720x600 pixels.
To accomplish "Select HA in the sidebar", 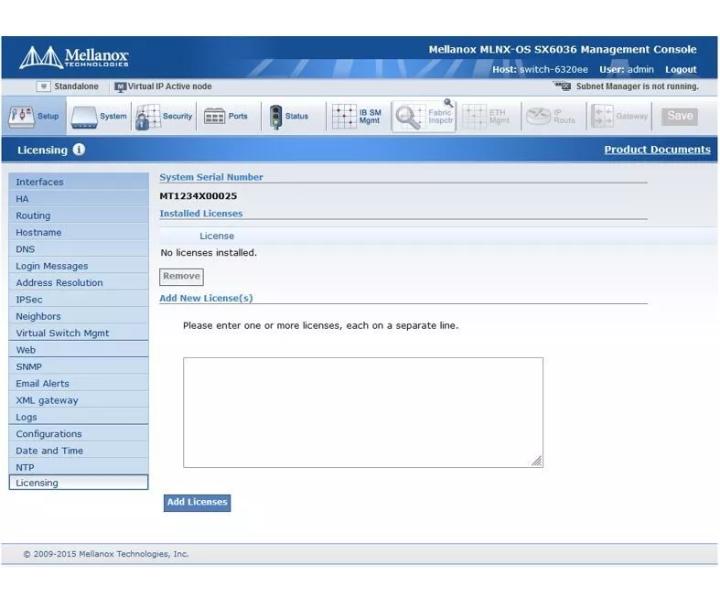I will pos(79,199).
